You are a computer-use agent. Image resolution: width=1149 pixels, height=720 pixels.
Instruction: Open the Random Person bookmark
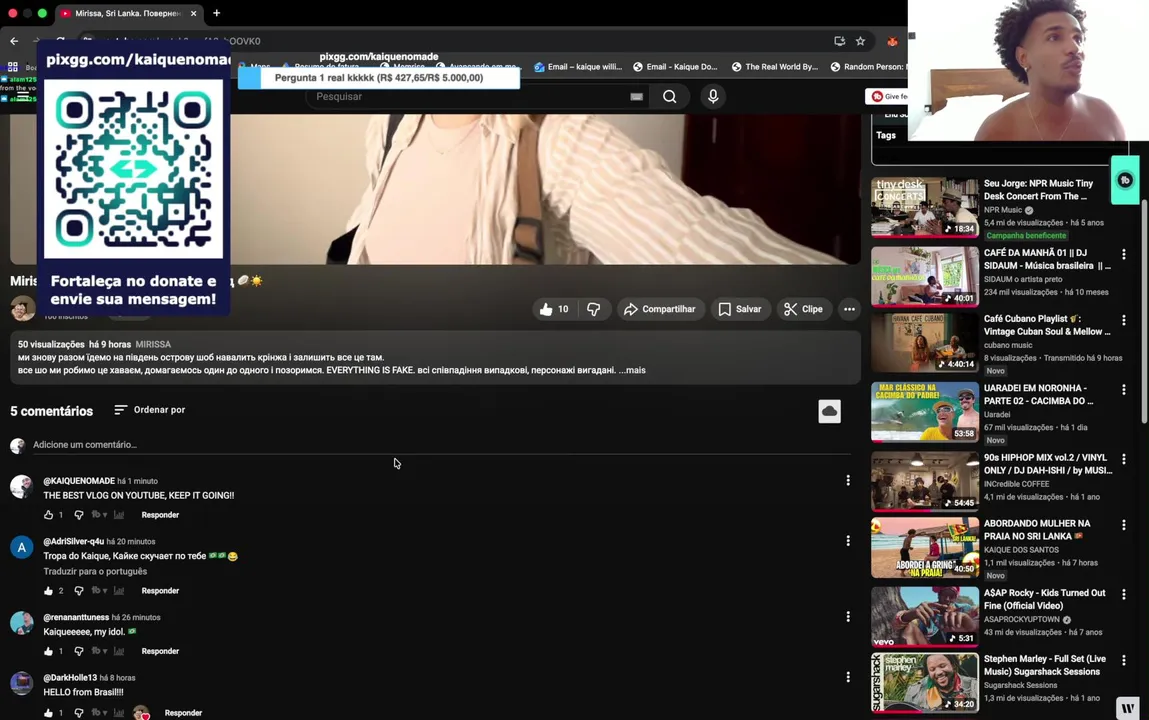(x=868, y=67)
